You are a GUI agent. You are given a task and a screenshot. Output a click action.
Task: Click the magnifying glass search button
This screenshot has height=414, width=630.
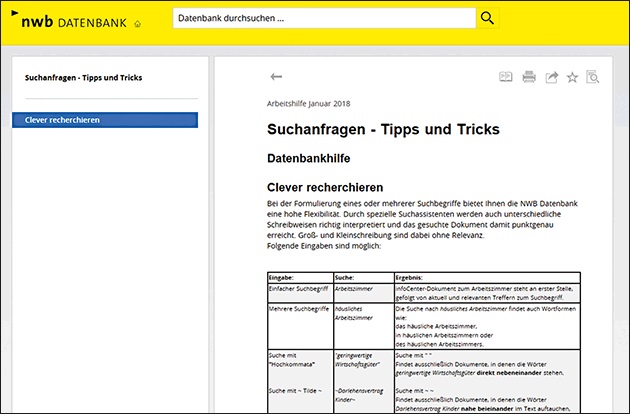tap(487, 19)
